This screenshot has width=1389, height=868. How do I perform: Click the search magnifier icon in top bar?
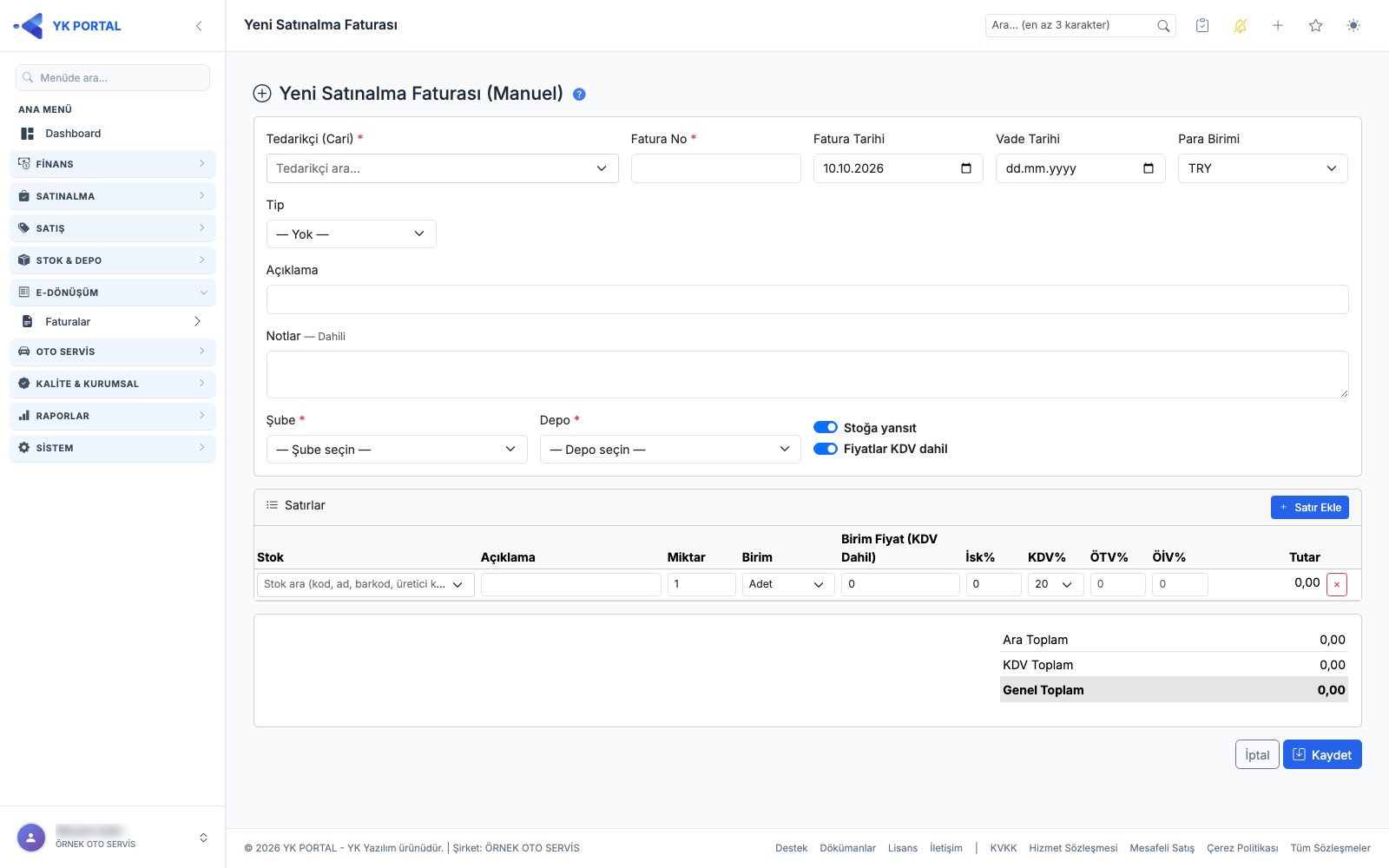1163,26
